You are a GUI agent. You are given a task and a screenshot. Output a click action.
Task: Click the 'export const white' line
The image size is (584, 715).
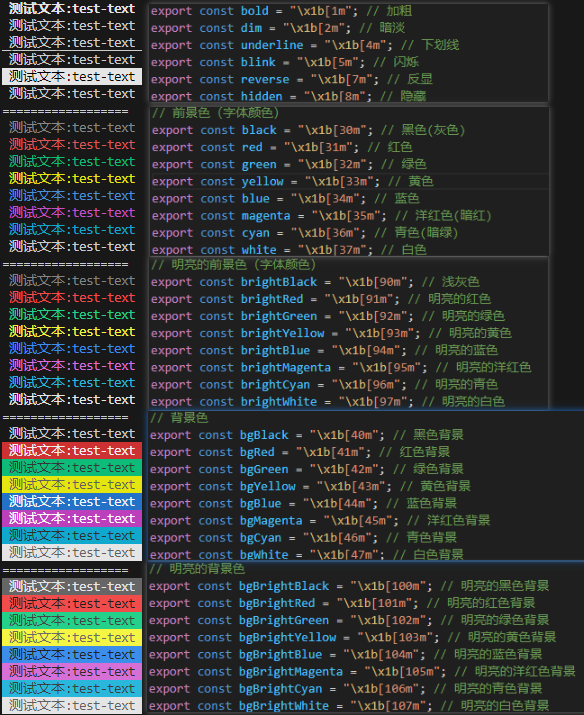[289, 249]
